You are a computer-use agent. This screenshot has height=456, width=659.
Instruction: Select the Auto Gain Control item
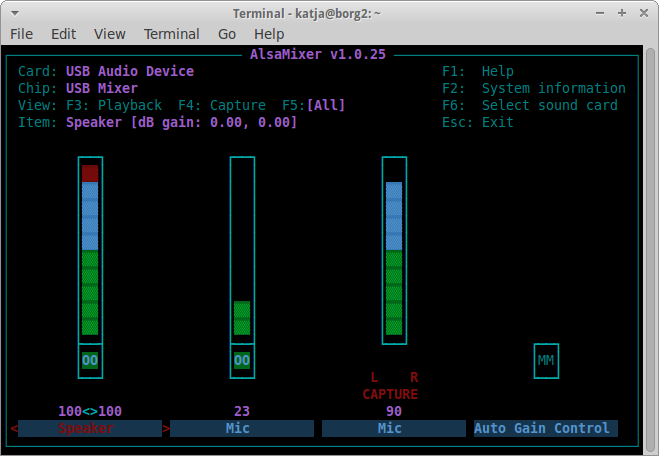(x=545, y=428)
